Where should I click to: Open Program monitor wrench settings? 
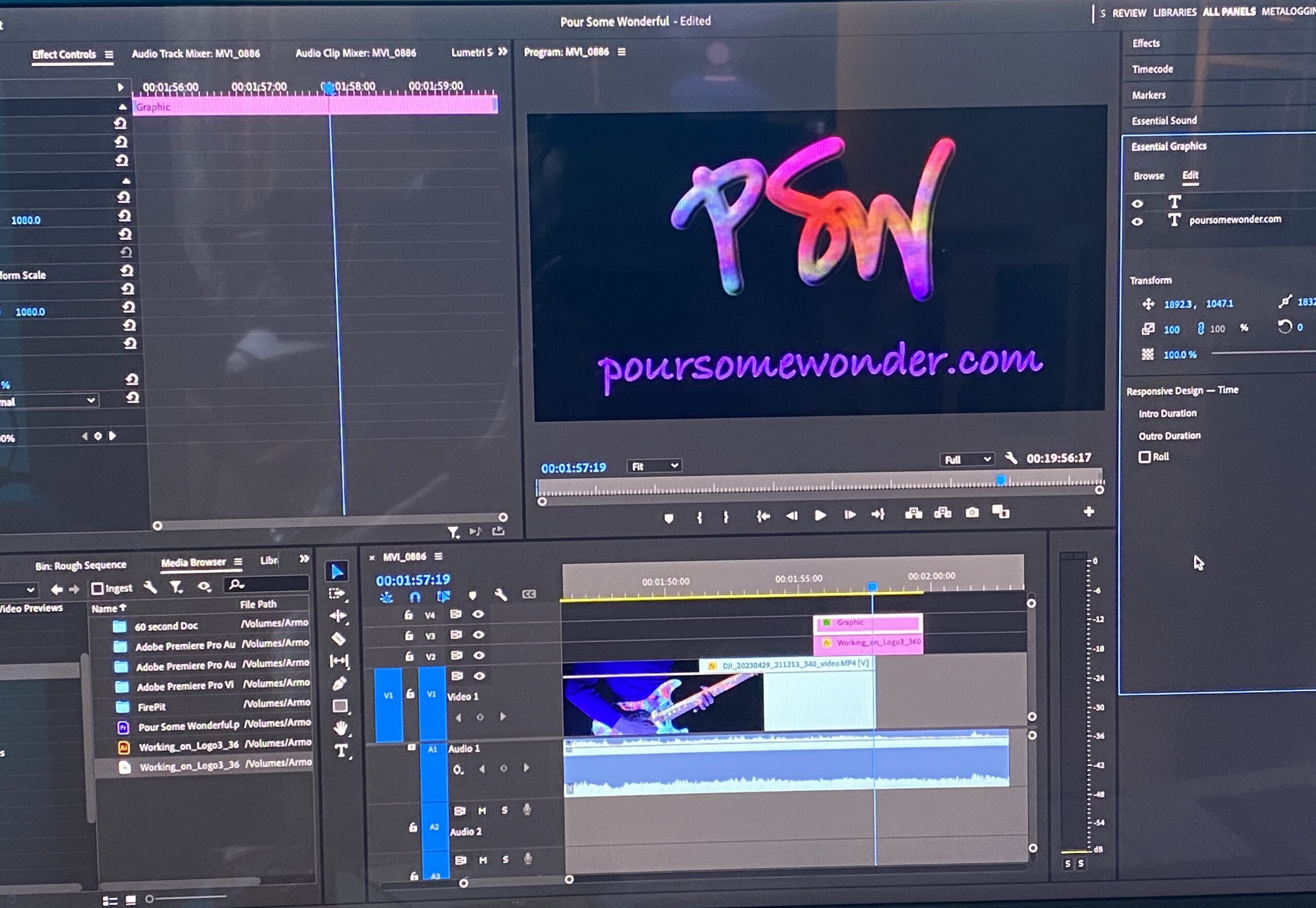click(1011, 458)
